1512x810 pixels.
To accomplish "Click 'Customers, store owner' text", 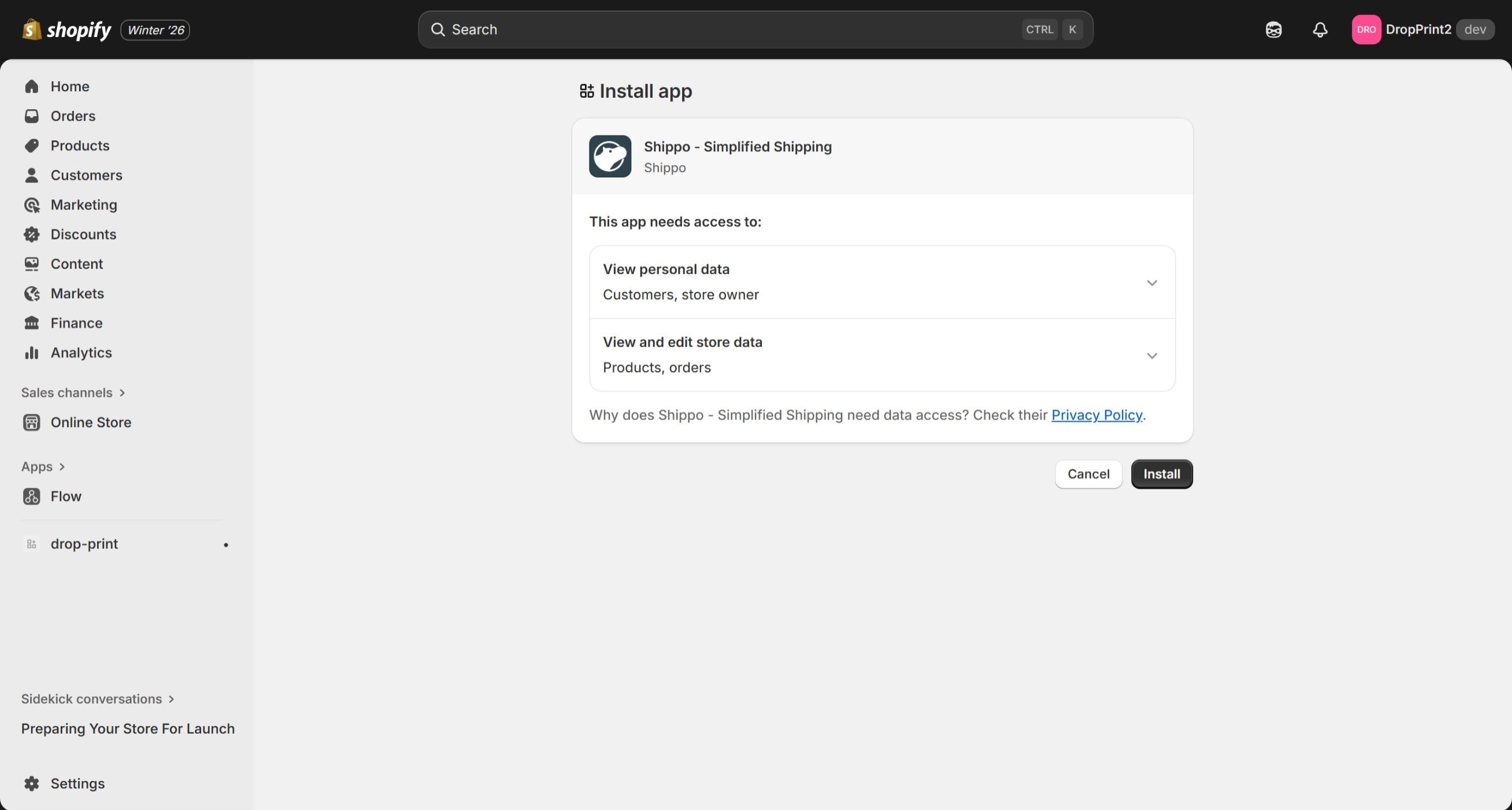I will point(681,295).
